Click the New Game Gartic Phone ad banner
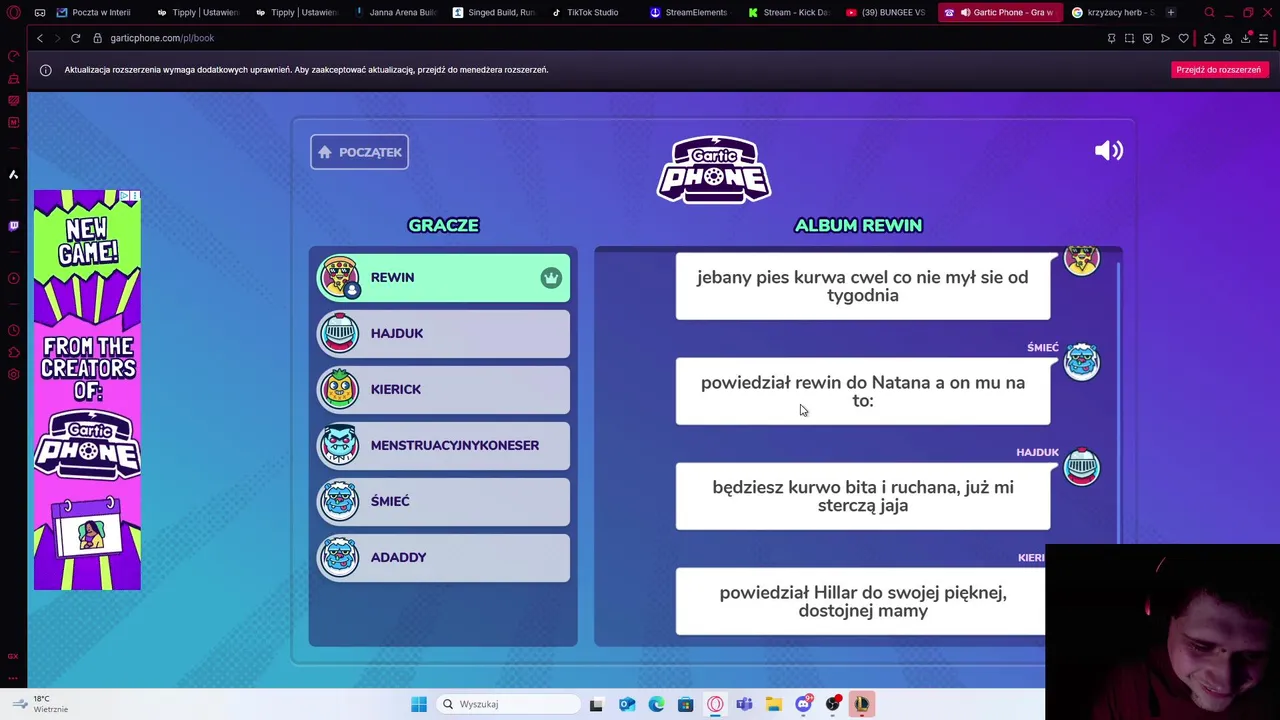 coord(87,390)
